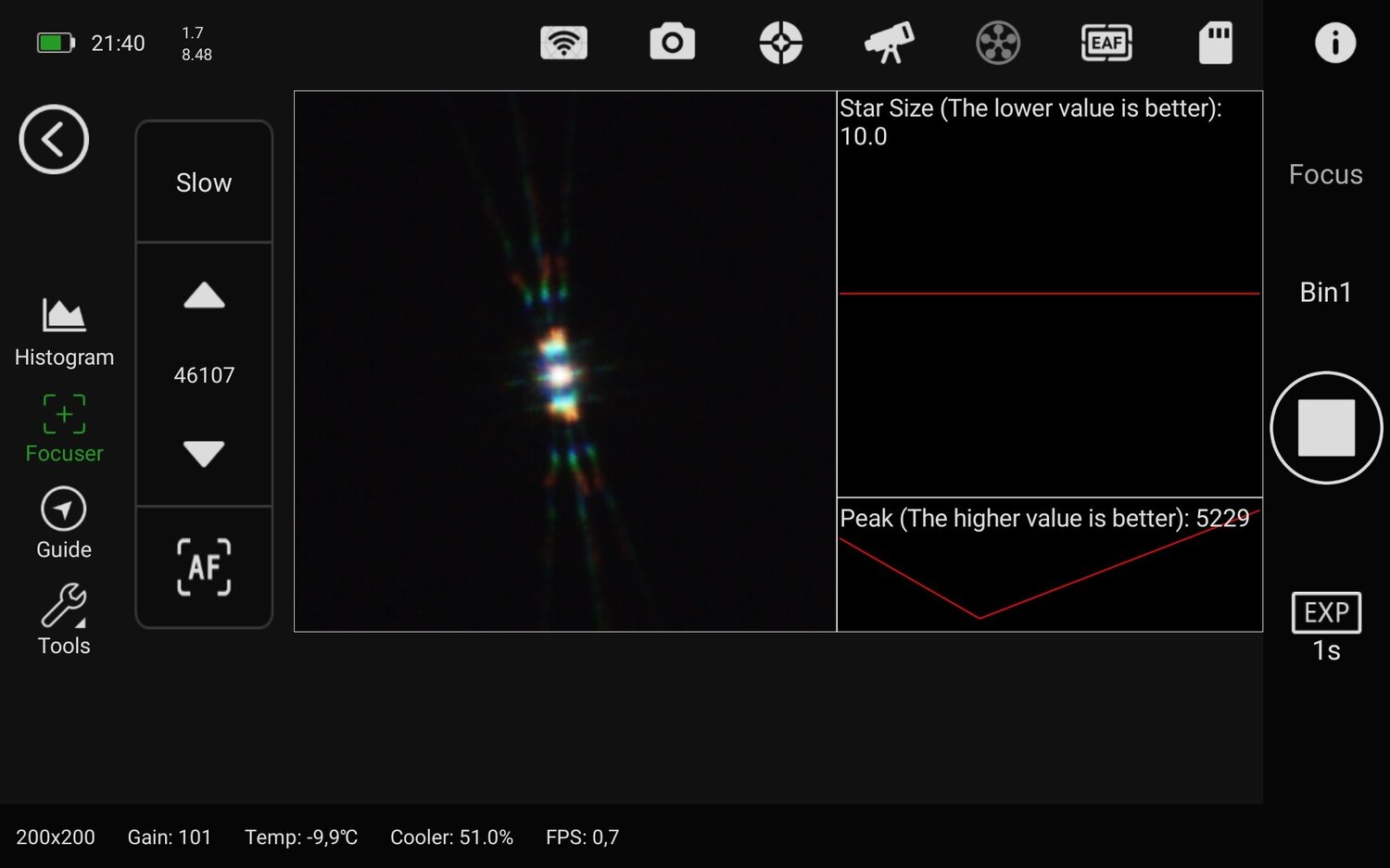The height and width of the screenshot is (868, 1390).
Task: Open the info panel icon
Action: 1334,42
